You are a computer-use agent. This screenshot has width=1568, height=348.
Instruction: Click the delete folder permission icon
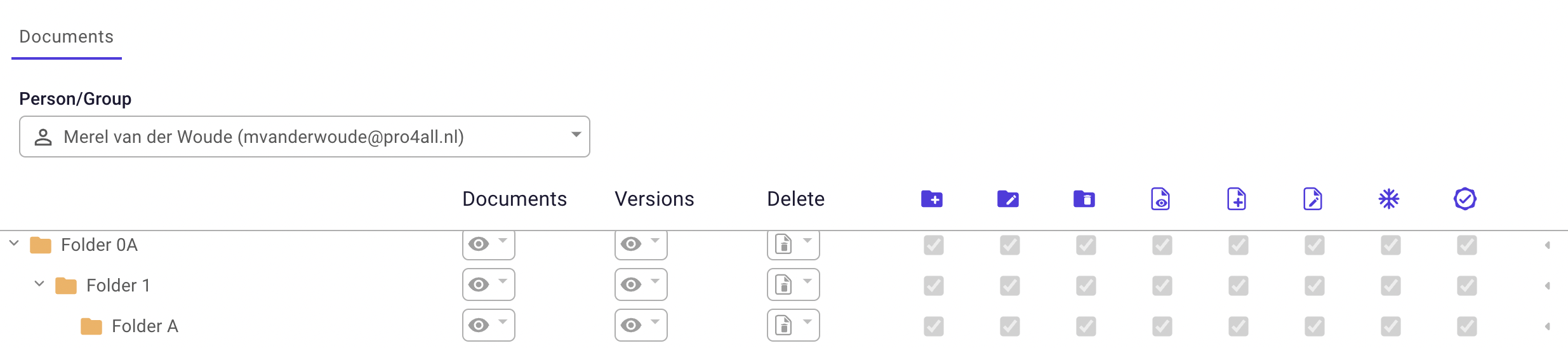(x=1084, y=199)
